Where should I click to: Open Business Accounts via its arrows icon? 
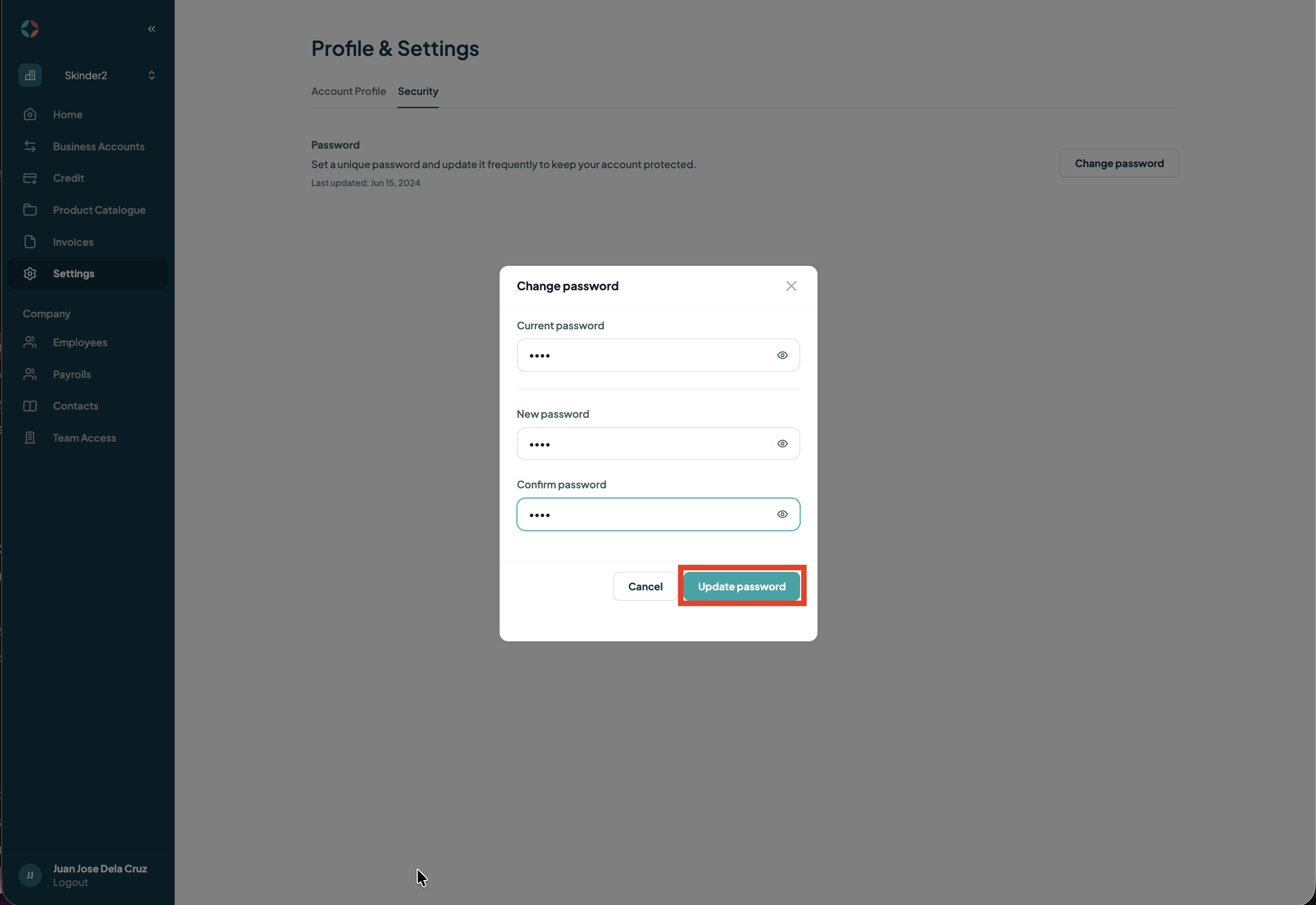point(30,146)
